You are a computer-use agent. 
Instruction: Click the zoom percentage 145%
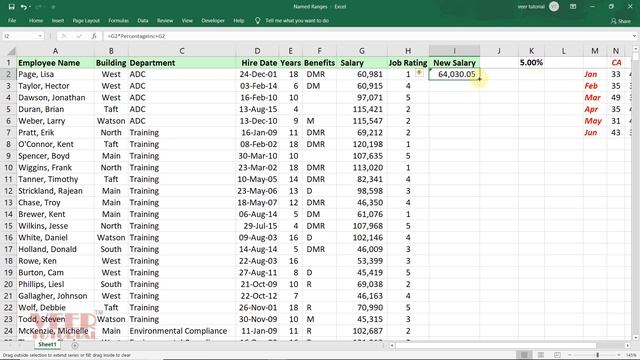point(631,355)
